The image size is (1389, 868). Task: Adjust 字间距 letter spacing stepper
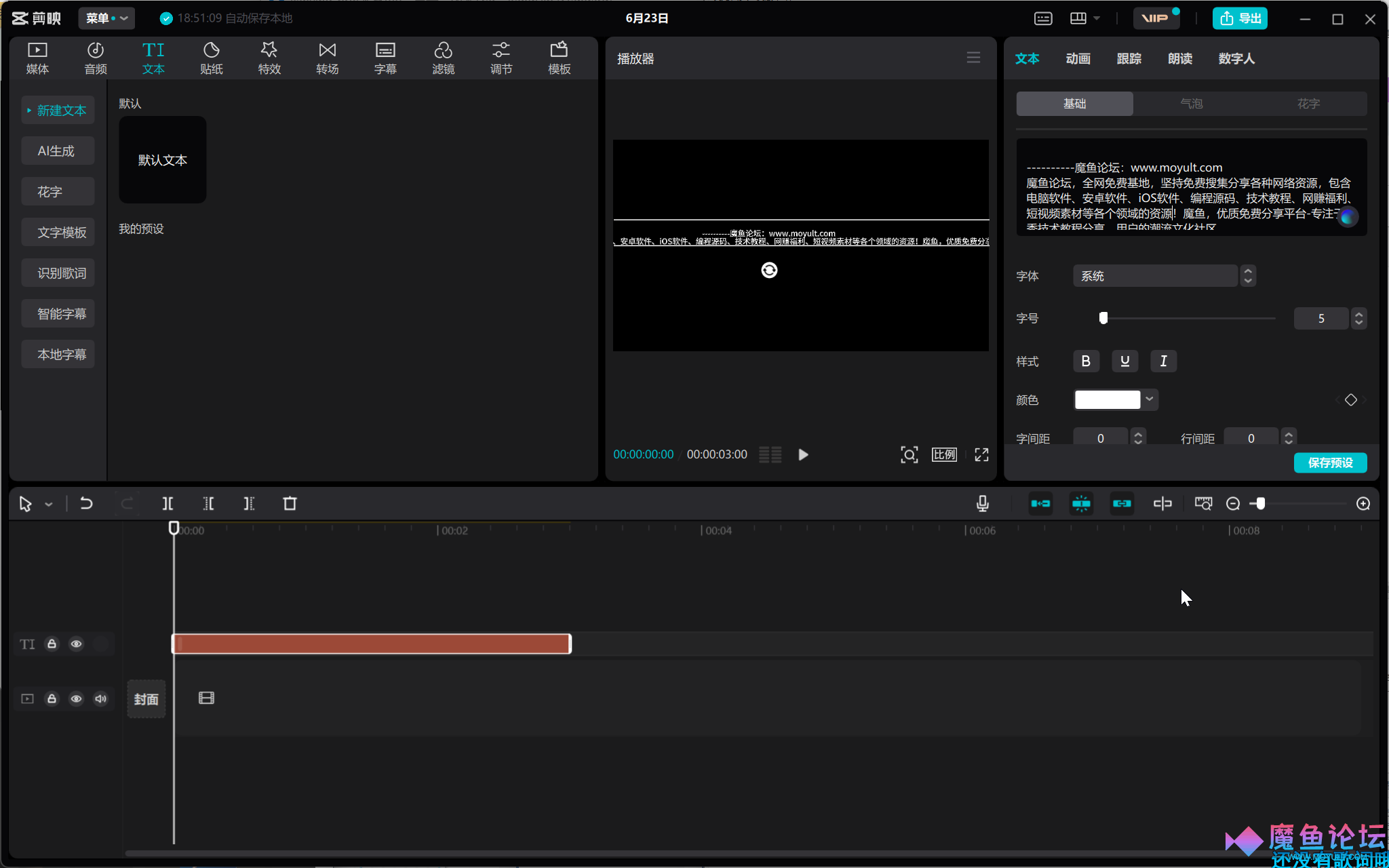(1138, 439)
